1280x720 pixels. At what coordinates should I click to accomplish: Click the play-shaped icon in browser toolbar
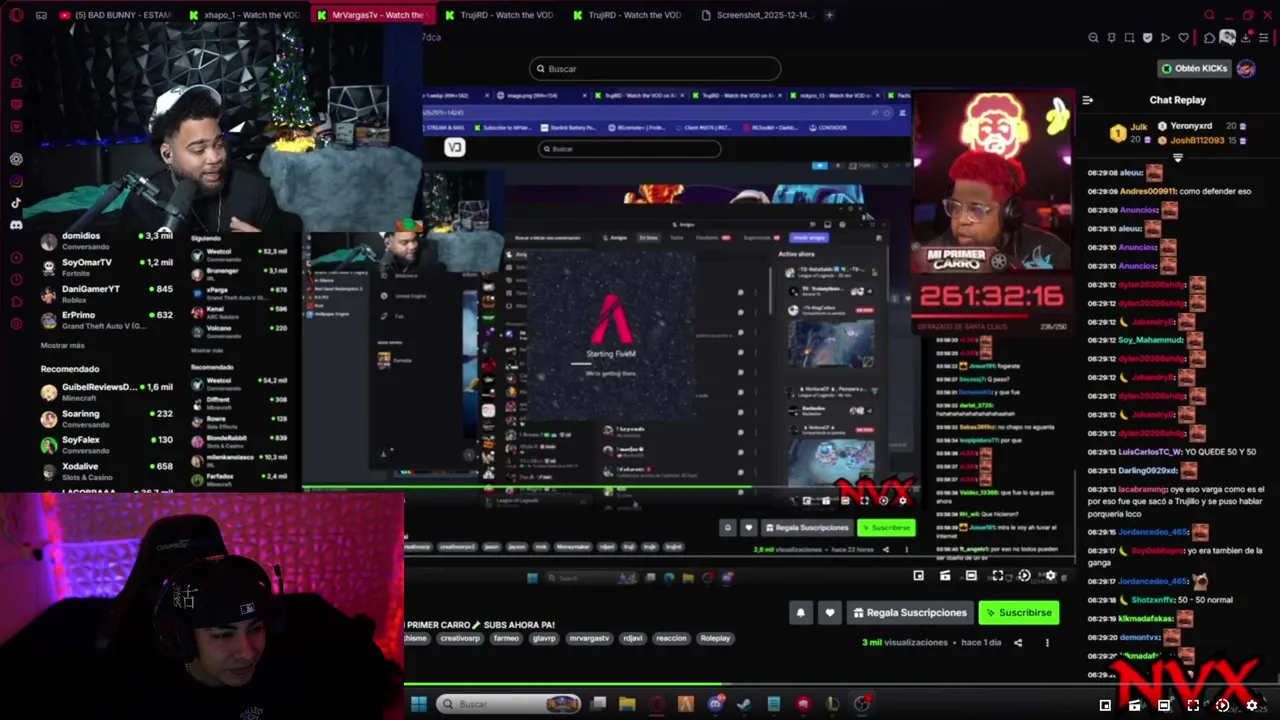pyautogui.click(x=1165, y=38)
